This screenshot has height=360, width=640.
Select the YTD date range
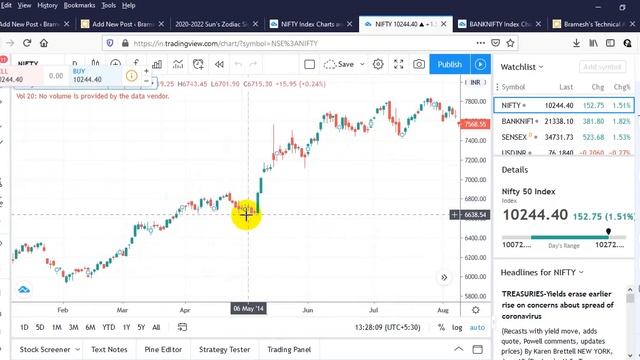pos(109,327)
